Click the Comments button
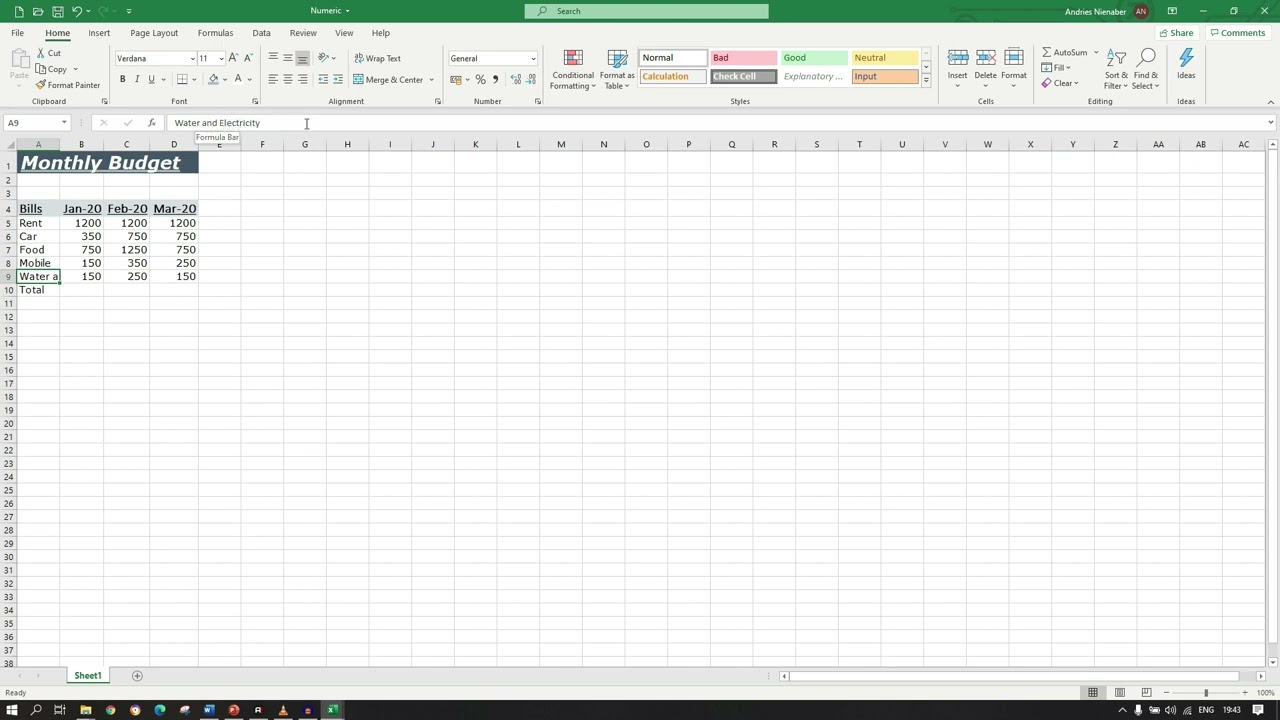This screenshot has width=1280, height=720. [x=1237, y=33]
